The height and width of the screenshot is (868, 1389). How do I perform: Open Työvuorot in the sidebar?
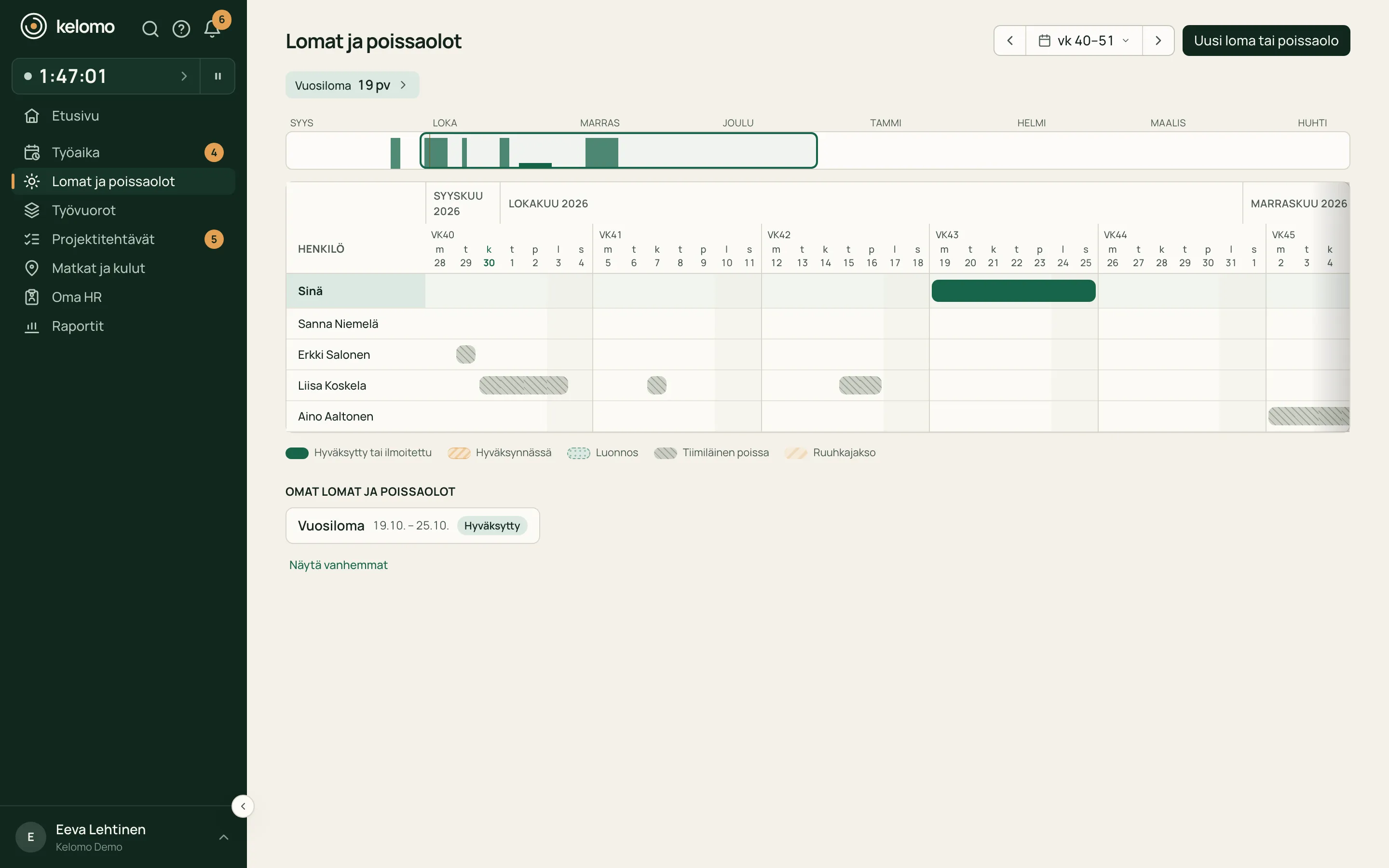coord(123,210)
